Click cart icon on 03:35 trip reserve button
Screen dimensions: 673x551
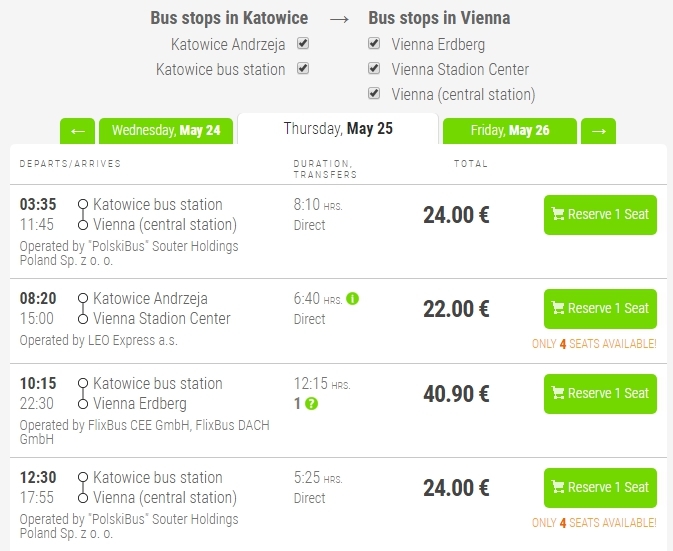tap(558, 214)
